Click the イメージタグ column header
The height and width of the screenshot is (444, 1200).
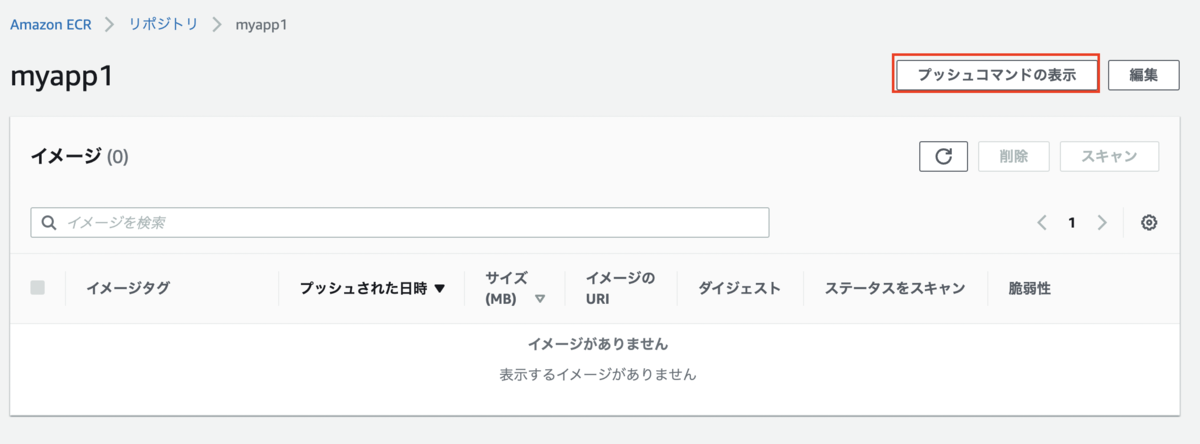pyautogui.click(x=128, y=288)
